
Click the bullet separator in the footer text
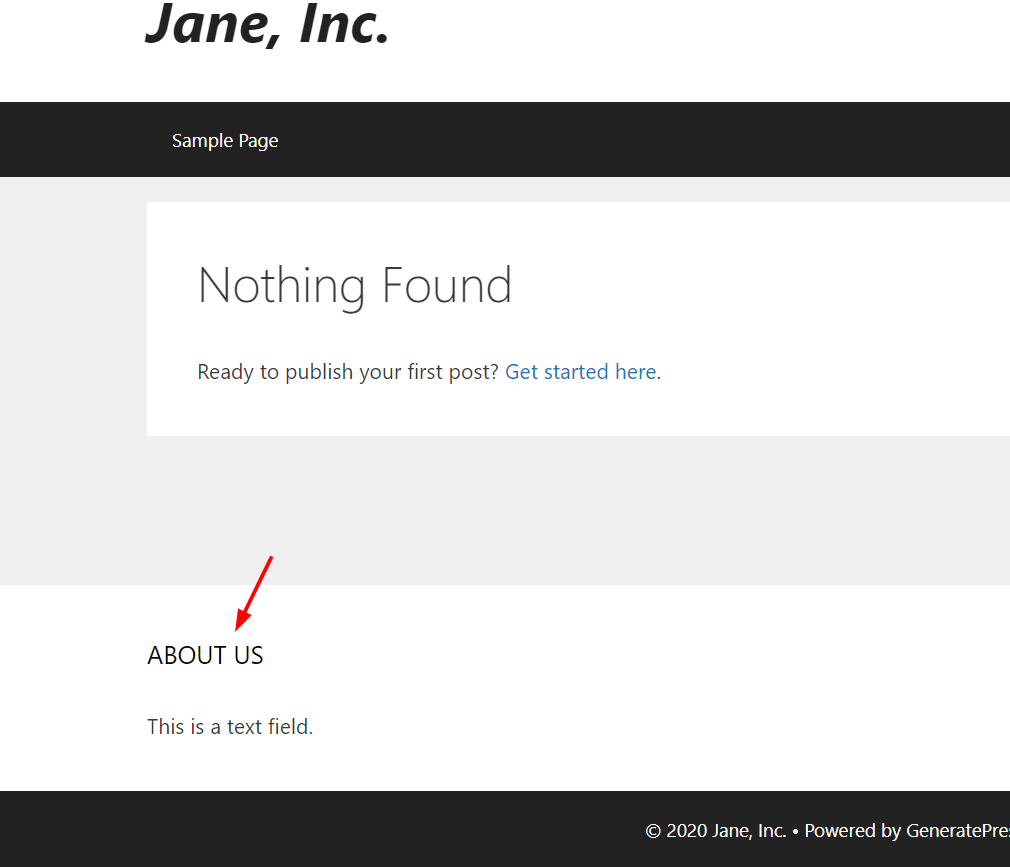(796, 832)
